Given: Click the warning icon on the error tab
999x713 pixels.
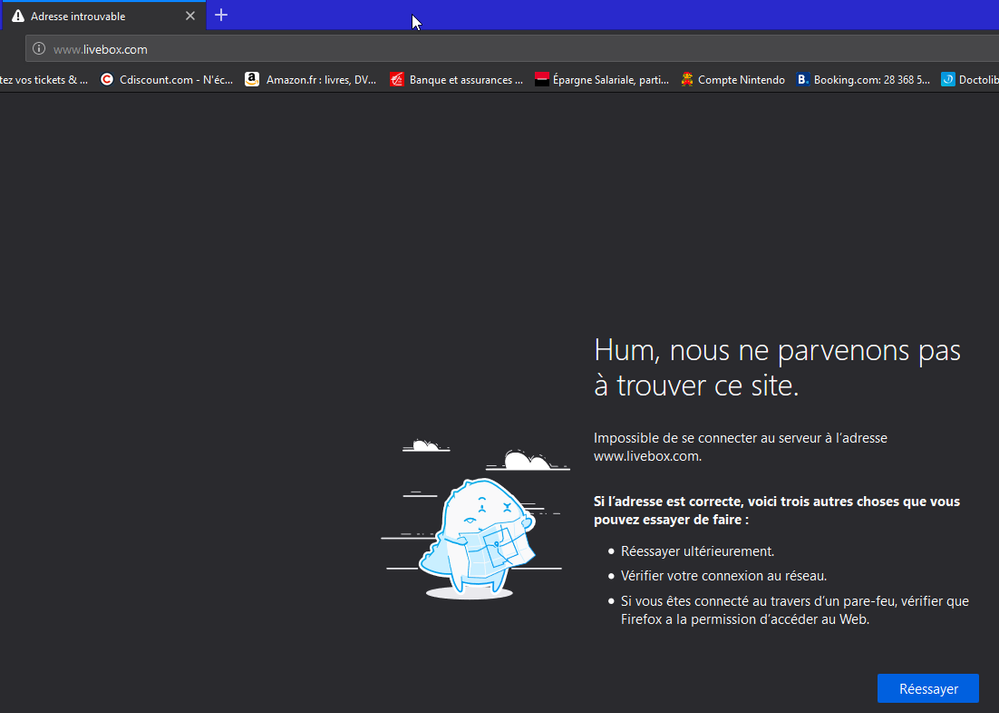Looking at the screenshot, I should (x=16, y=15).
